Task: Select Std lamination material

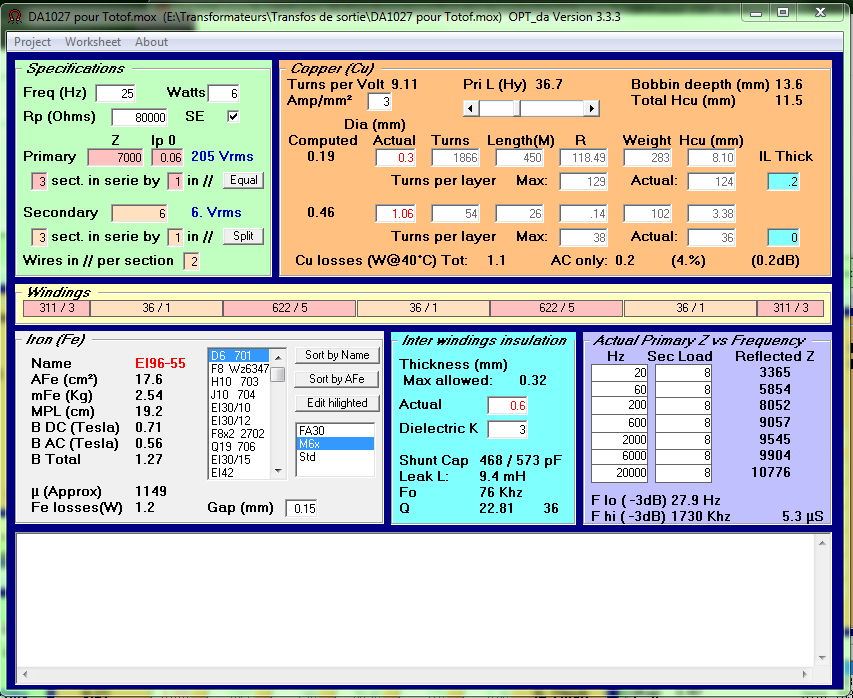Action: [x=336, y=457]
